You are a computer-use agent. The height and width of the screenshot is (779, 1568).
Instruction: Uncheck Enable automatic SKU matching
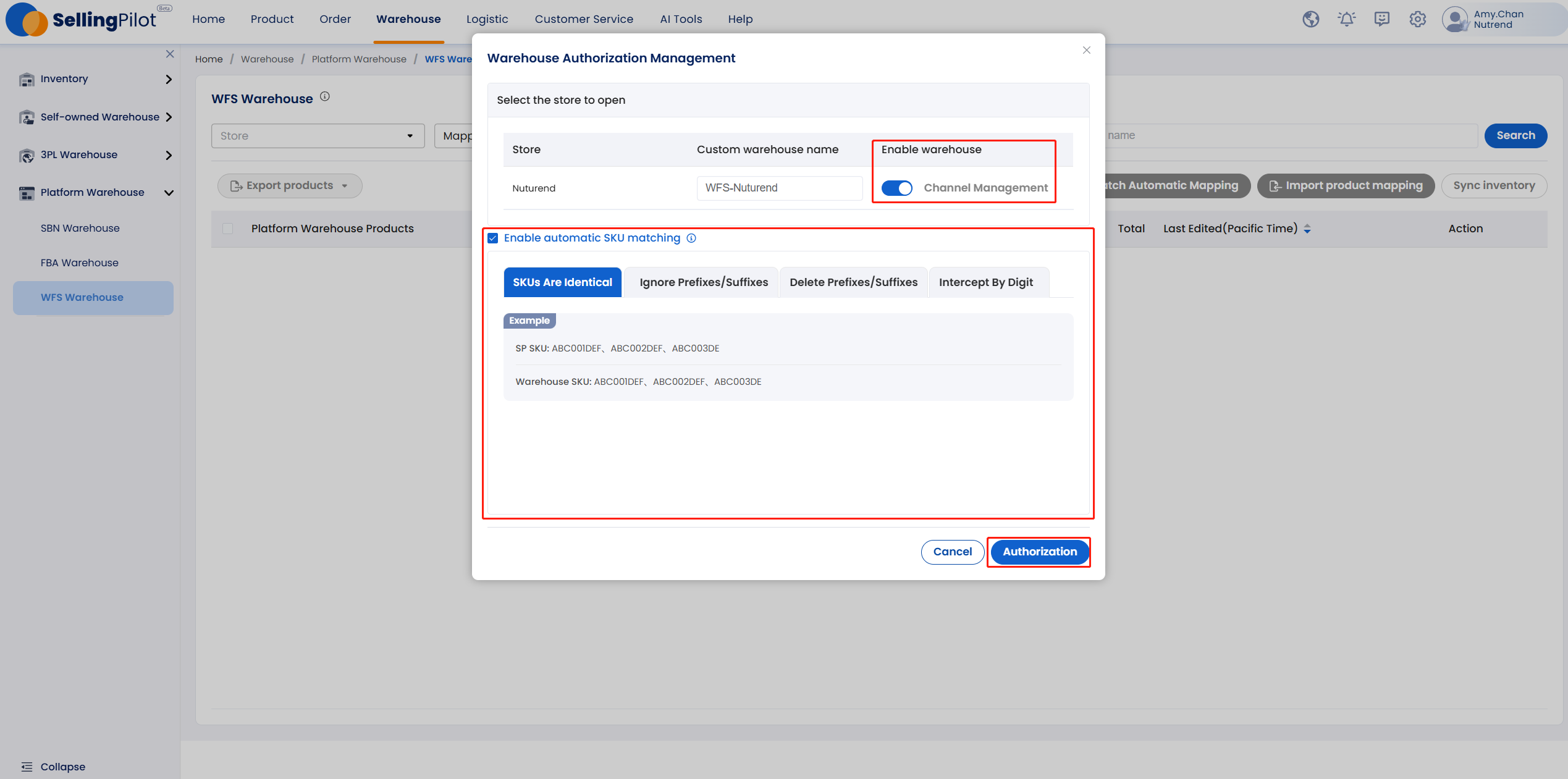pos(493,238)
